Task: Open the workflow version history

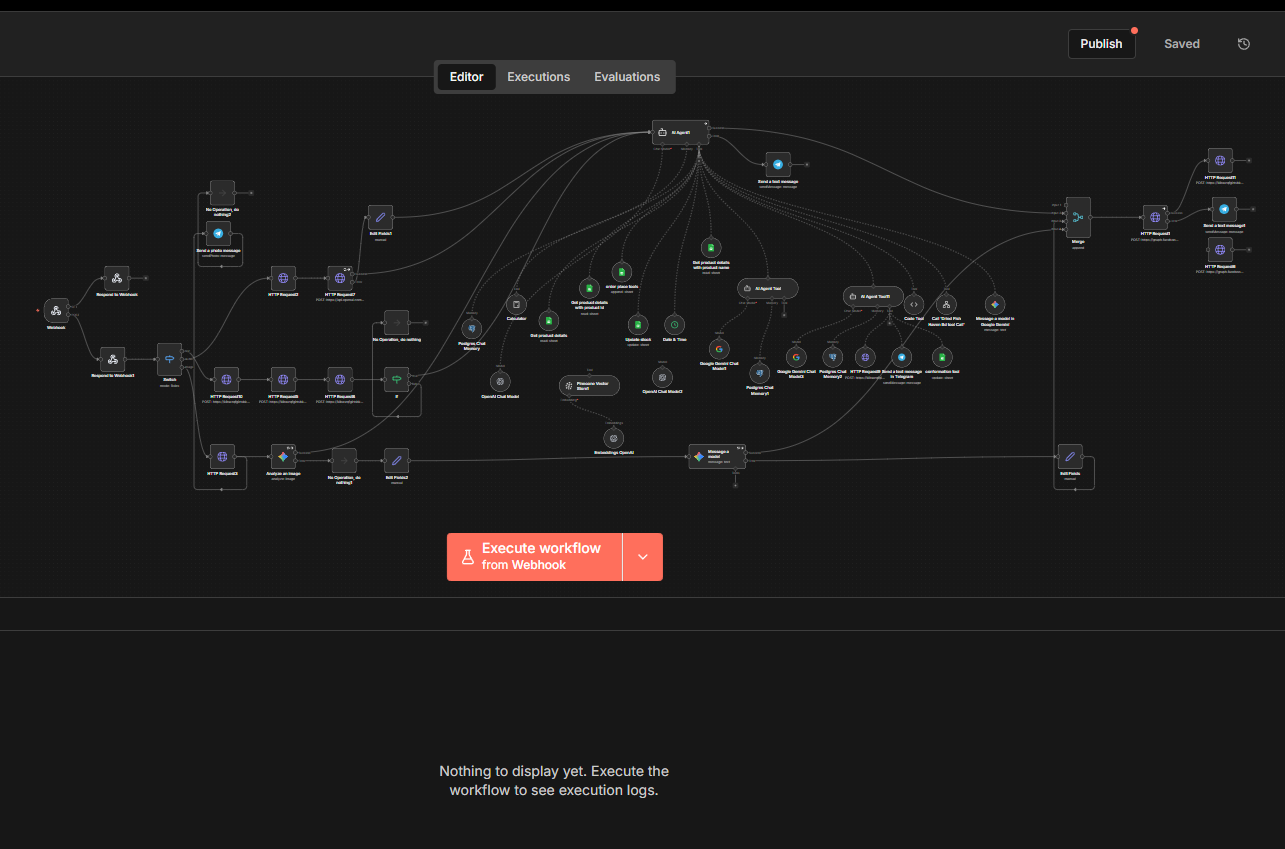Action: [1243, 43]
